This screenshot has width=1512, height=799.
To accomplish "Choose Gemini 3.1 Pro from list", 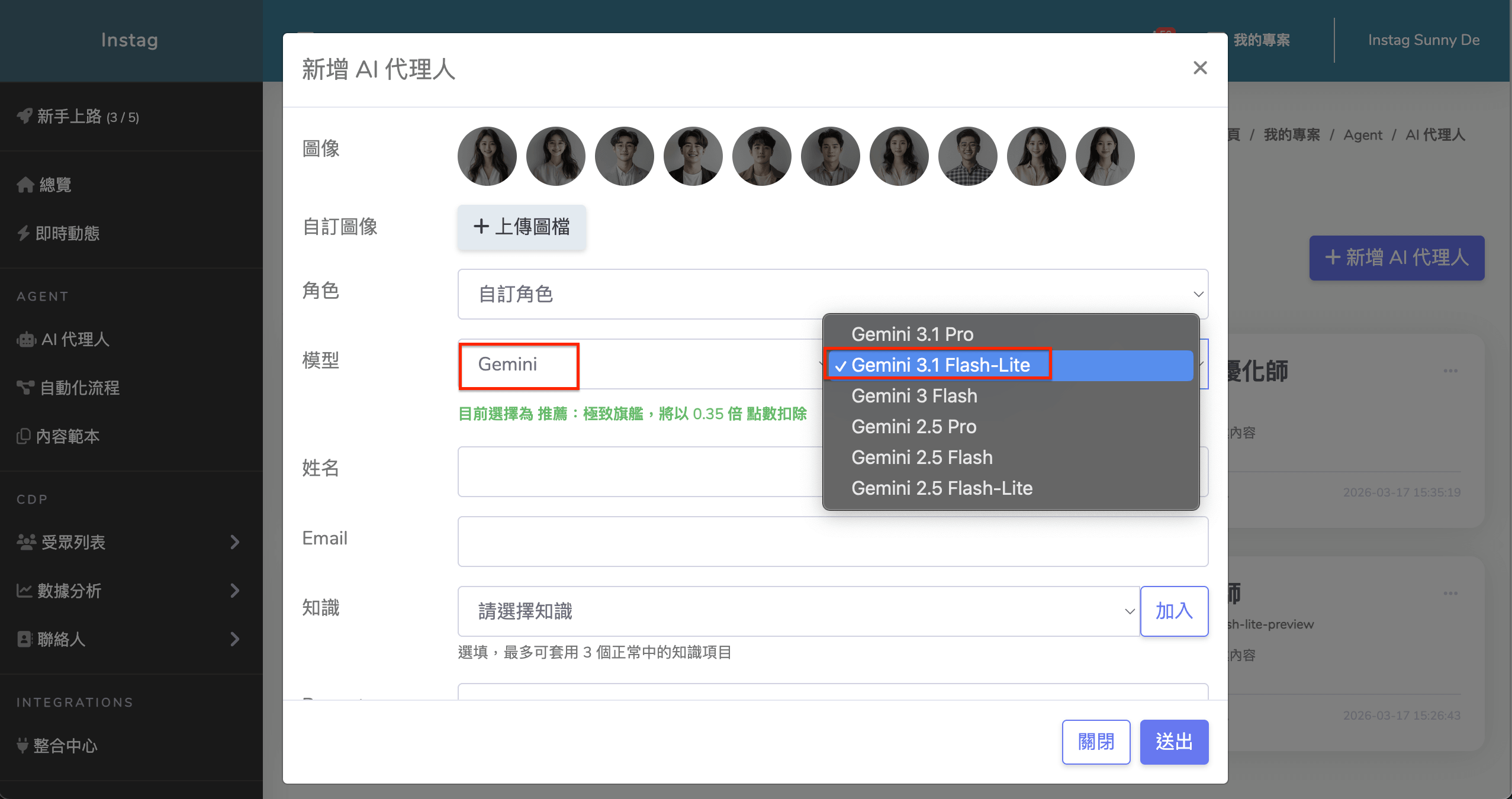I will pyautogui.click(x=912, y=334).
